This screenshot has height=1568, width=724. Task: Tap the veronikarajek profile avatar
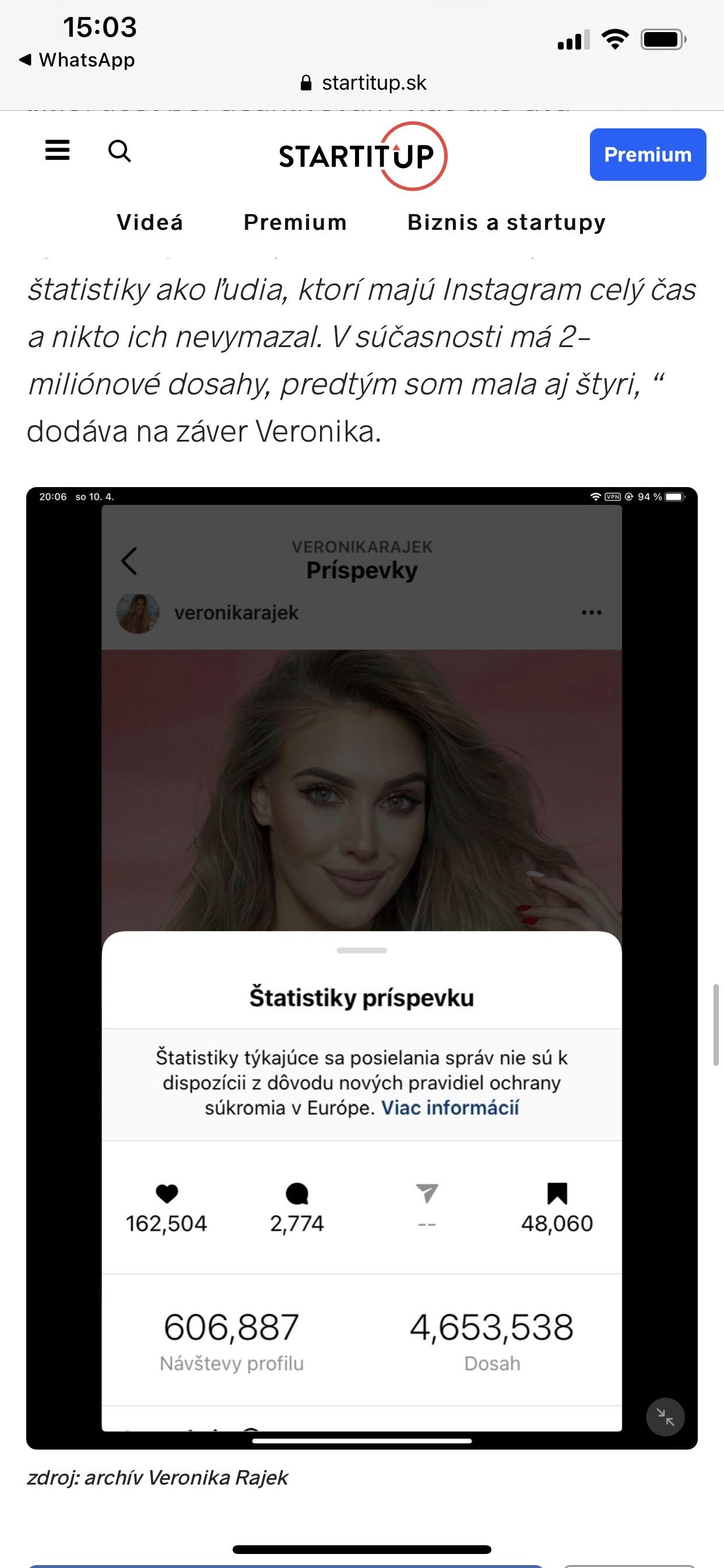point(138,614)
